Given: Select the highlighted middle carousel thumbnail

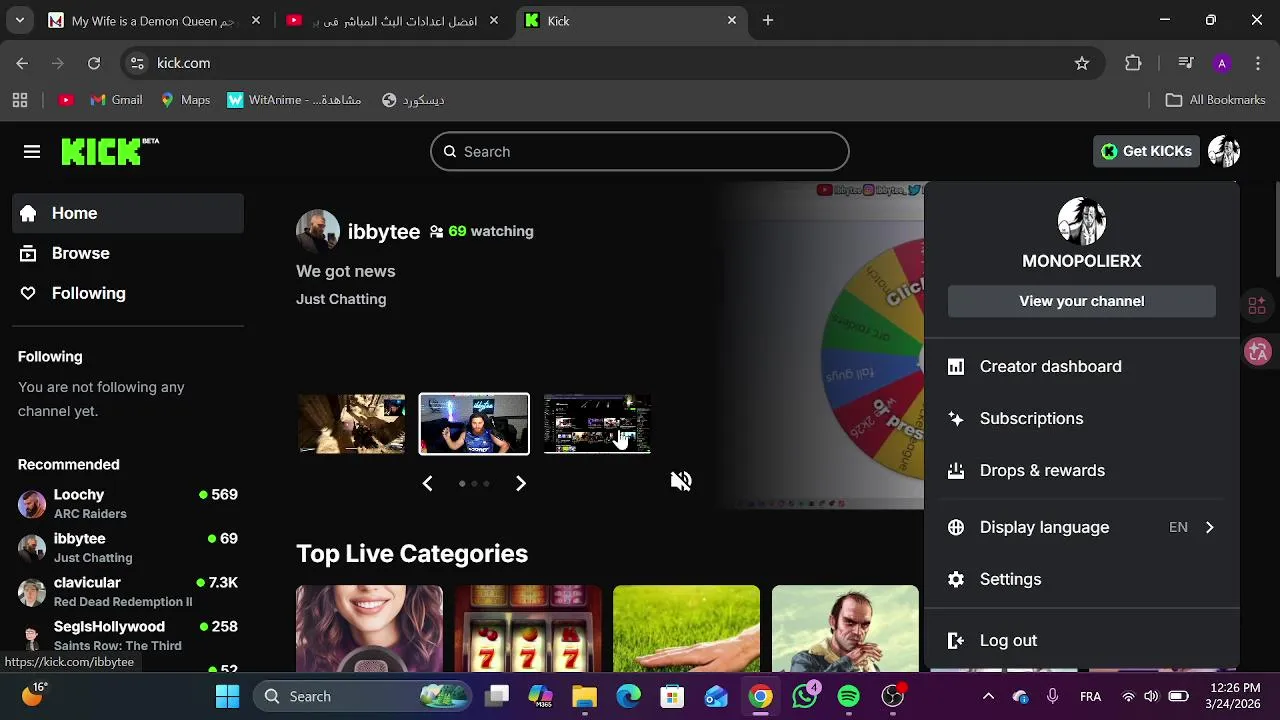Looking at the screenshot, I should click(x=474, y=424).
